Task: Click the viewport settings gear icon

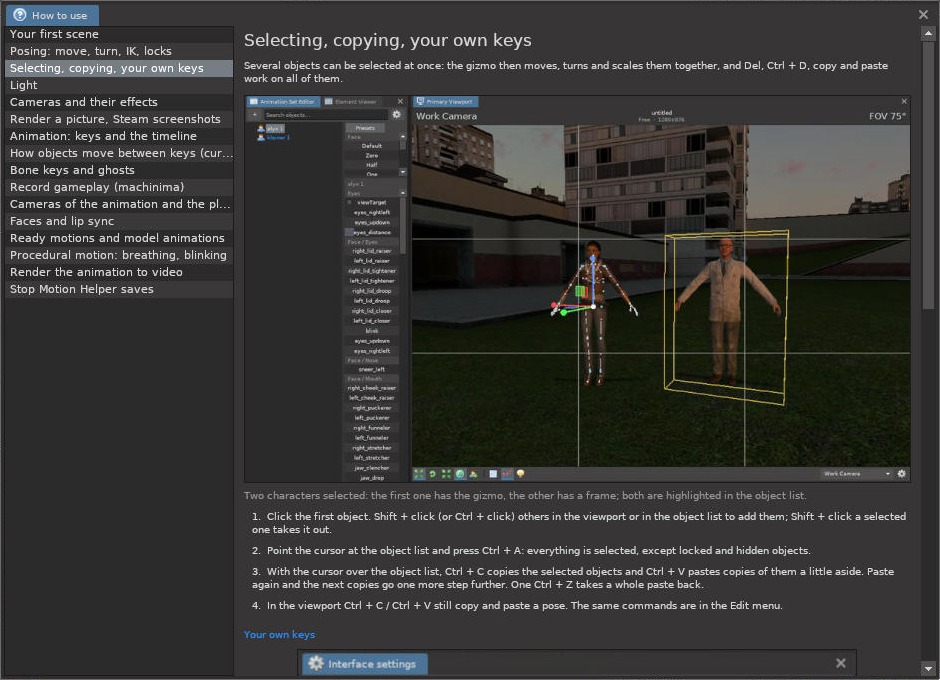Action: click(x=902, y=474)
